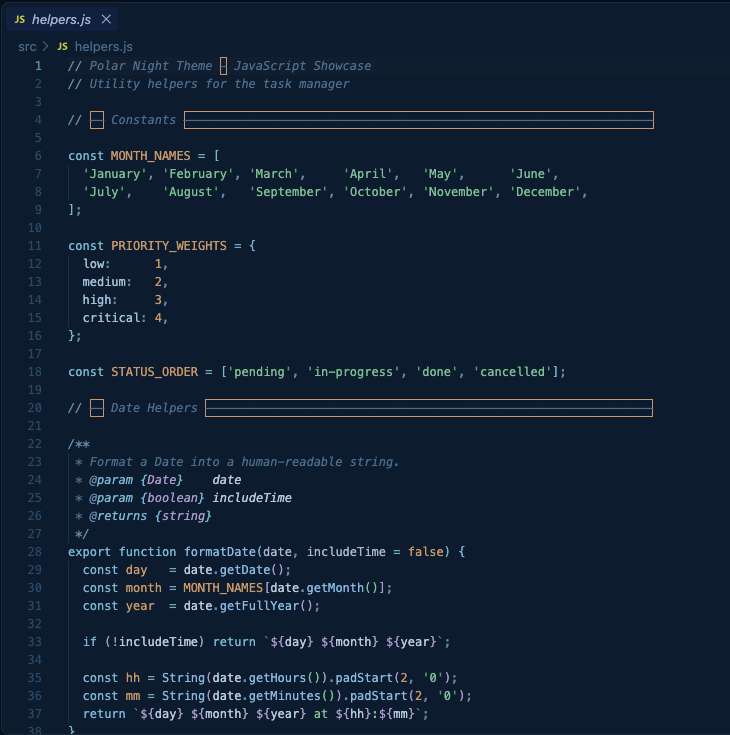The width and height of the screenshot is (730, 735).
Task: Click the 'Date Helpers' section comment
Action: click(154, 408)
